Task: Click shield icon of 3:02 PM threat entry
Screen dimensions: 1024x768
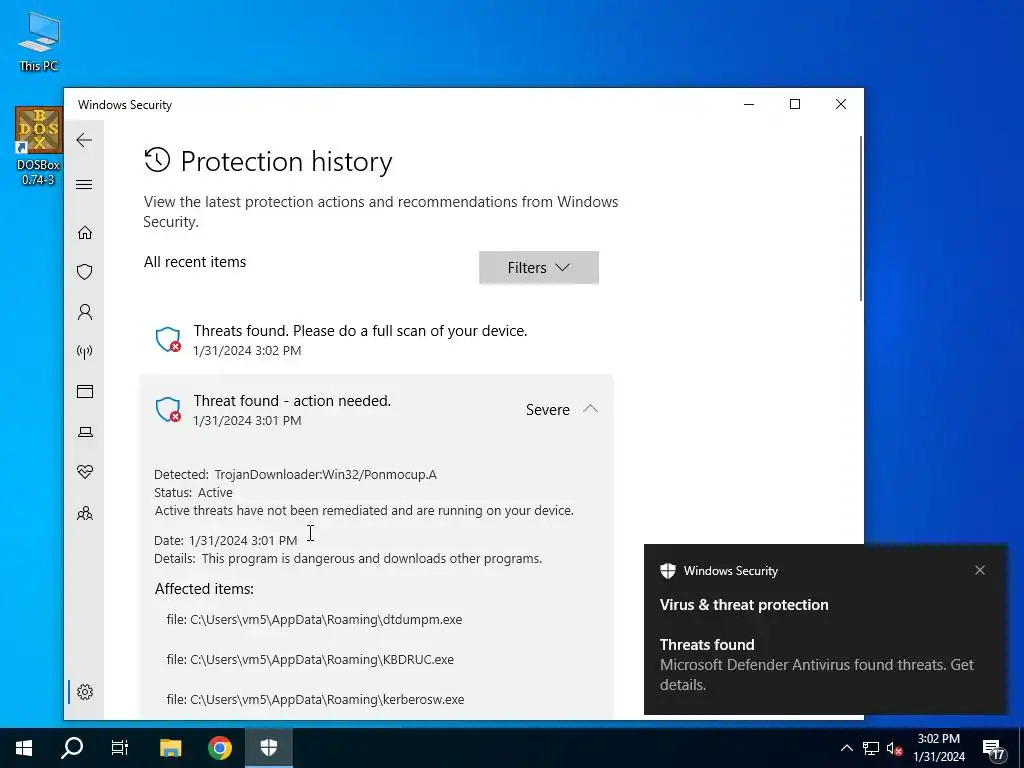Action: click(168, 340)
